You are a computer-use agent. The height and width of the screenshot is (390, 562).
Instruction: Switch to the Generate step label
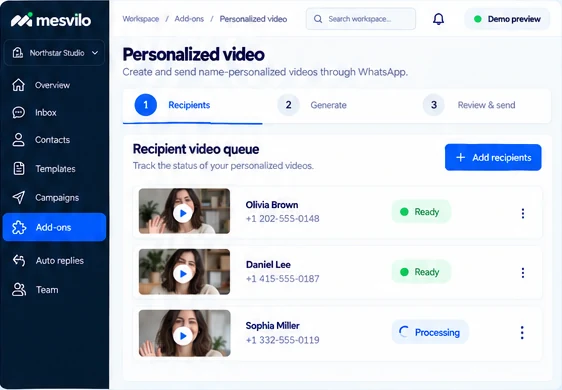pos(328,105)
